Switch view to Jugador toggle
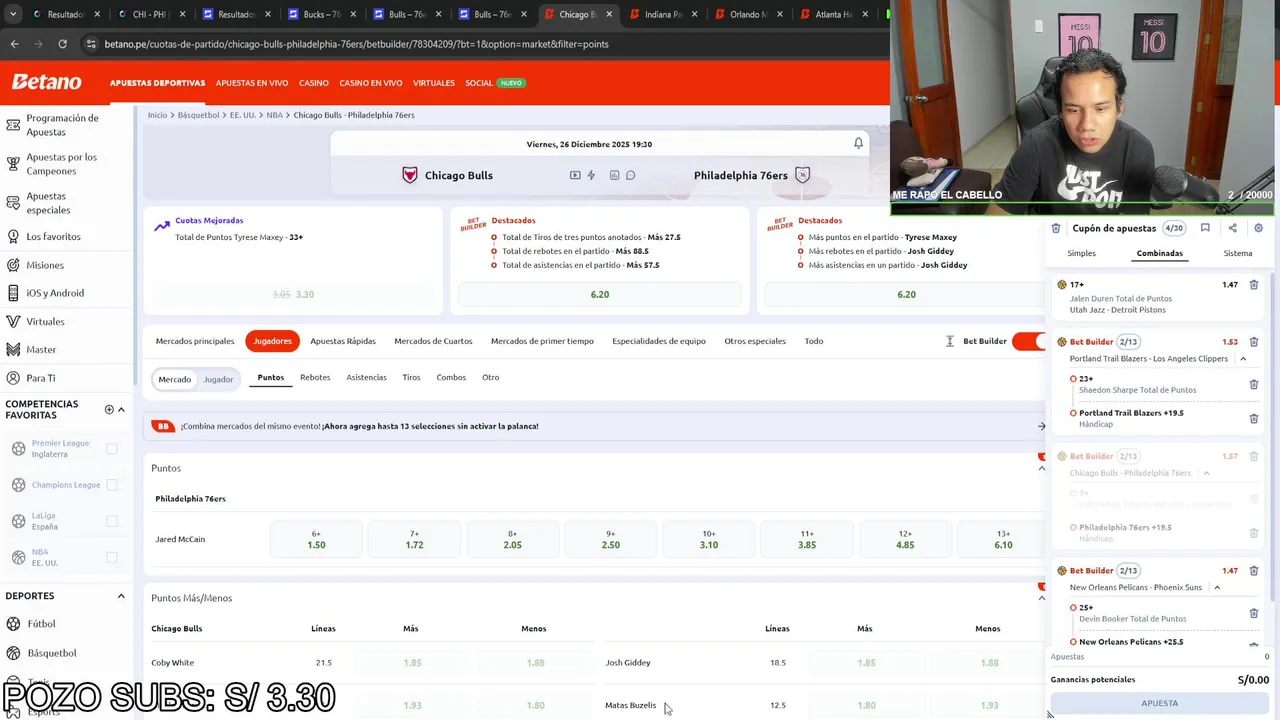Viewport: 1280px width, 720px height. (x=218, y=379)
